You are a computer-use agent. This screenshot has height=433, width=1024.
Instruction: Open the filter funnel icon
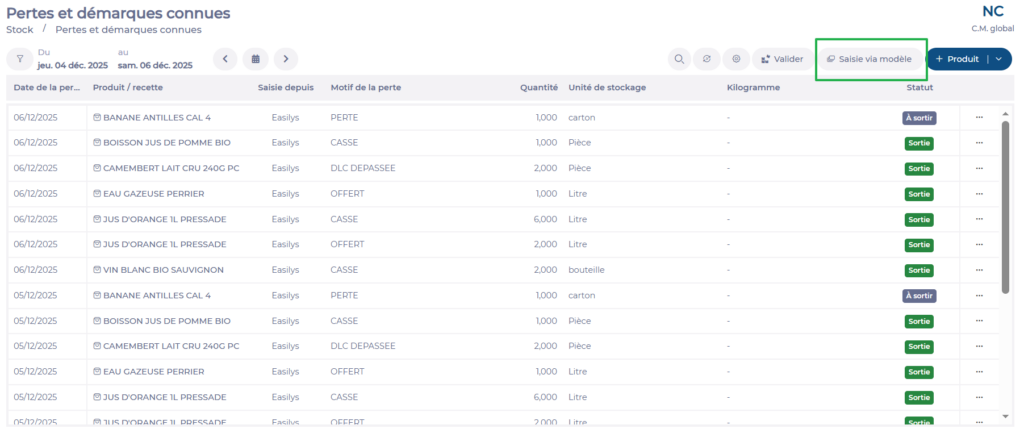19,59
